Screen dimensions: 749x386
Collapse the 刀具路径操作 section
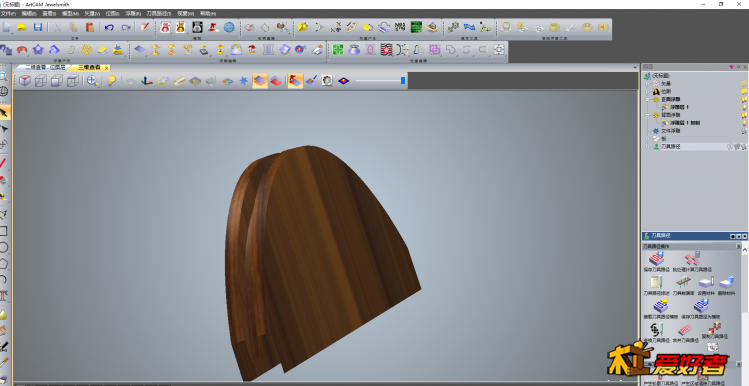point(738,247)
